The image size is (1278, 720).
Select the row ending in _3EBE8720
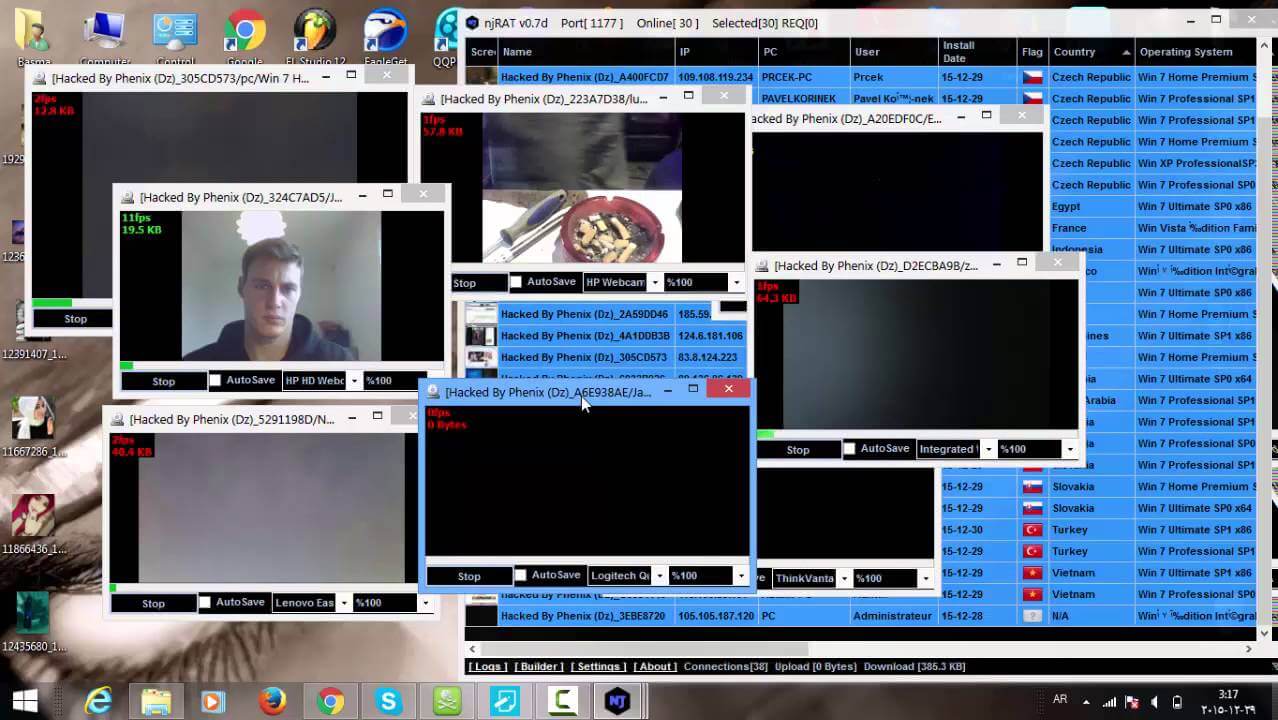[x=860, y=616]
